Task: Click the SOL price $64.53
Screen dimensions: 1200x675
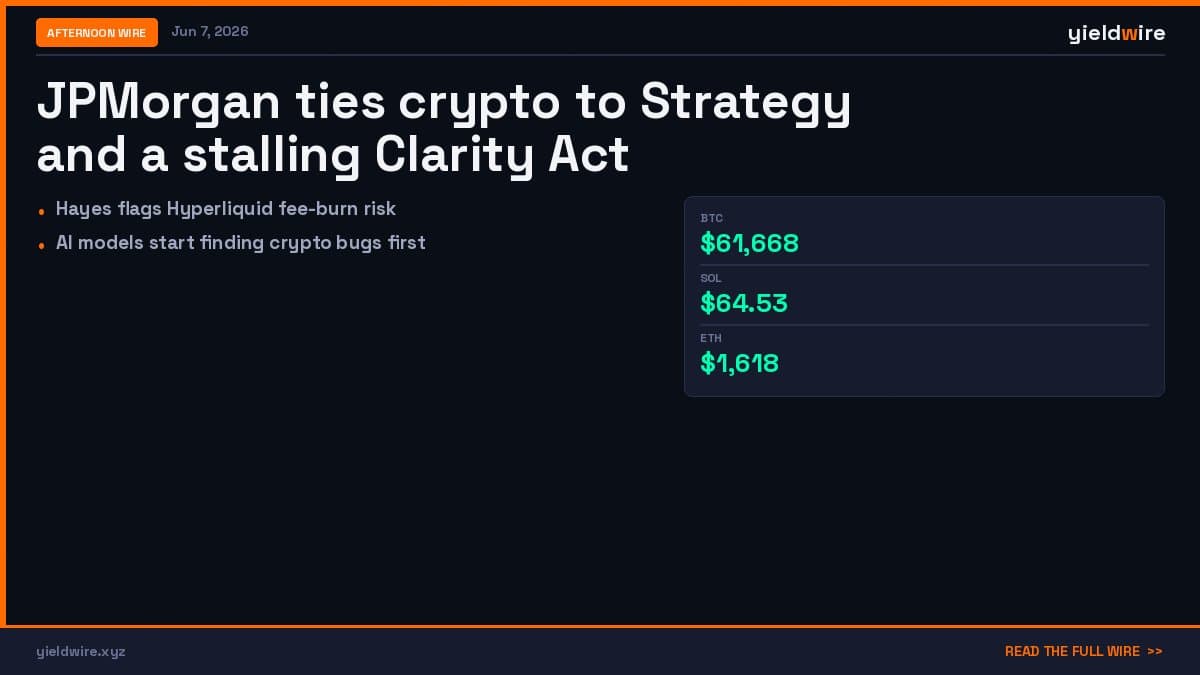Action: pyautogui.click(x=744, y=303)
